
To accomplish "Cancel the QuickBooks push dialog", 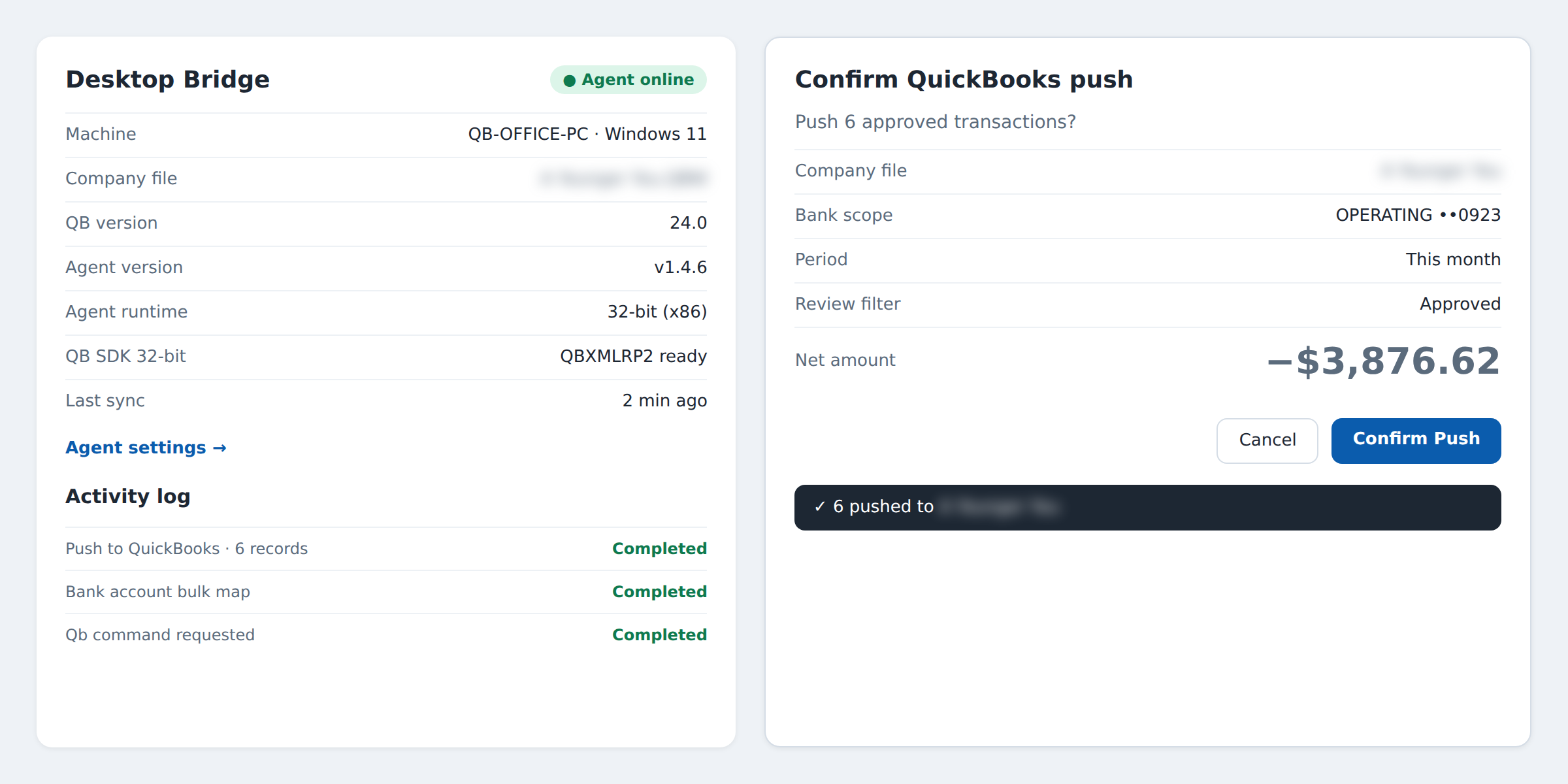I will coord(1267,440).
